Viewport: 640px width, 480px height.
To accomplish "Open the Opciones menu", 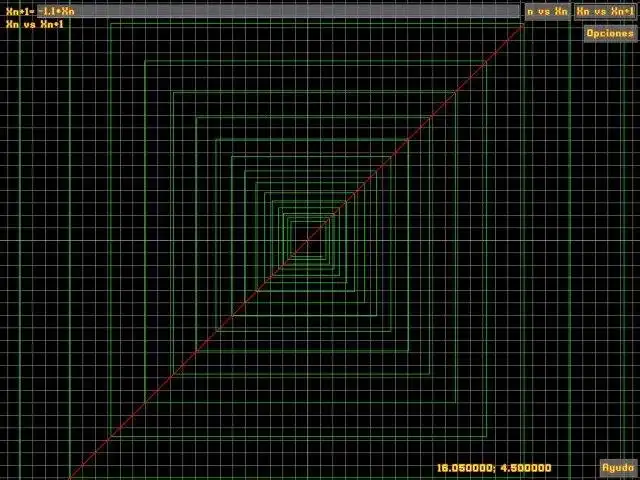I will pyautogui.click(x=609, y=33).
